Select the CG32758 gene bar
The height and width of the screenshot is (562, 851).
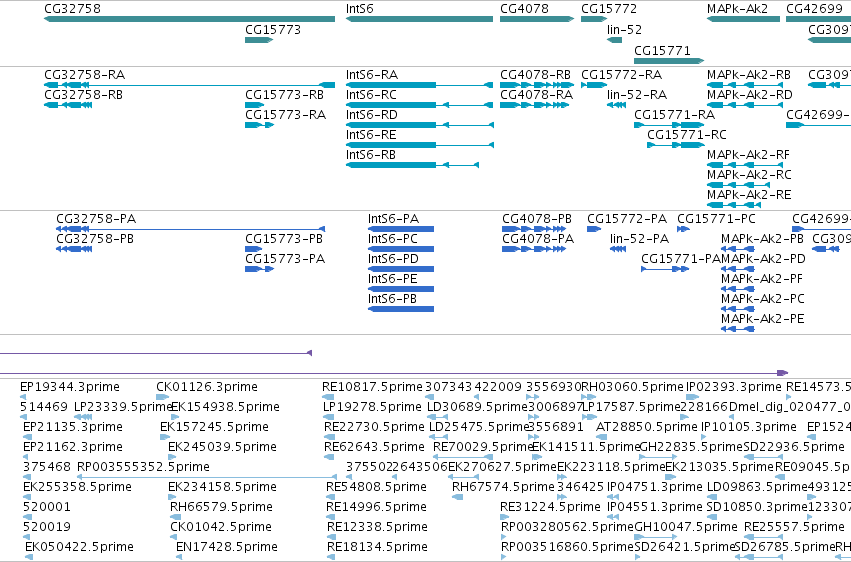pyautogui.click(x=189, y=19)
